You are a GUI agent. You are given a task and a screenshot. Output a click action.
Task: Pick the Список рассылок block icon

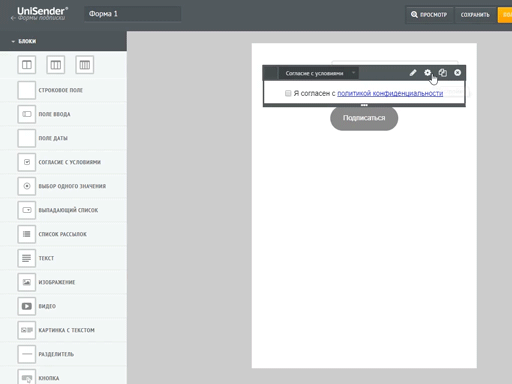pos(27,234)
